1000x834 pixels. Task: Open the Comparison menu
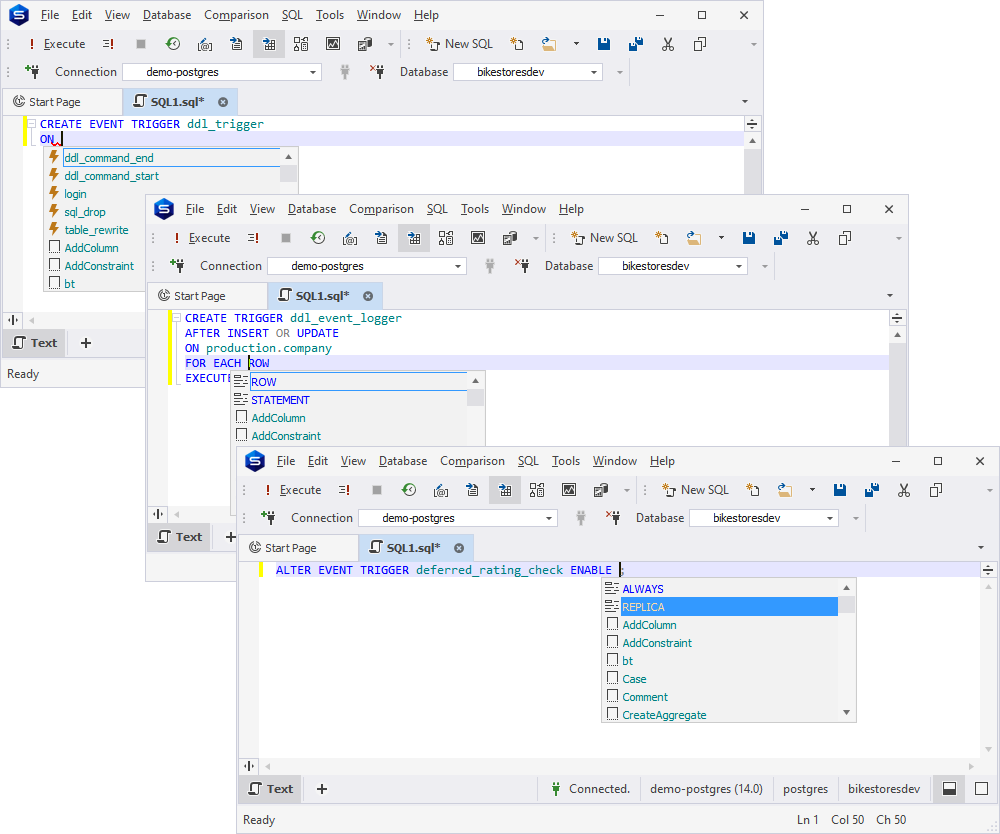click(x=472, y=461)
